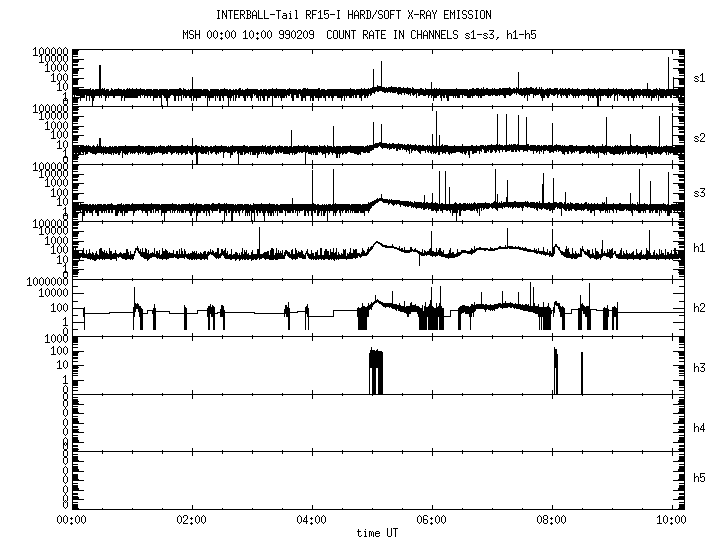This screenshot has width=720, height=550.
Task: Select the 04:00 time axis tick label
Action: click(x=311, y=521)
